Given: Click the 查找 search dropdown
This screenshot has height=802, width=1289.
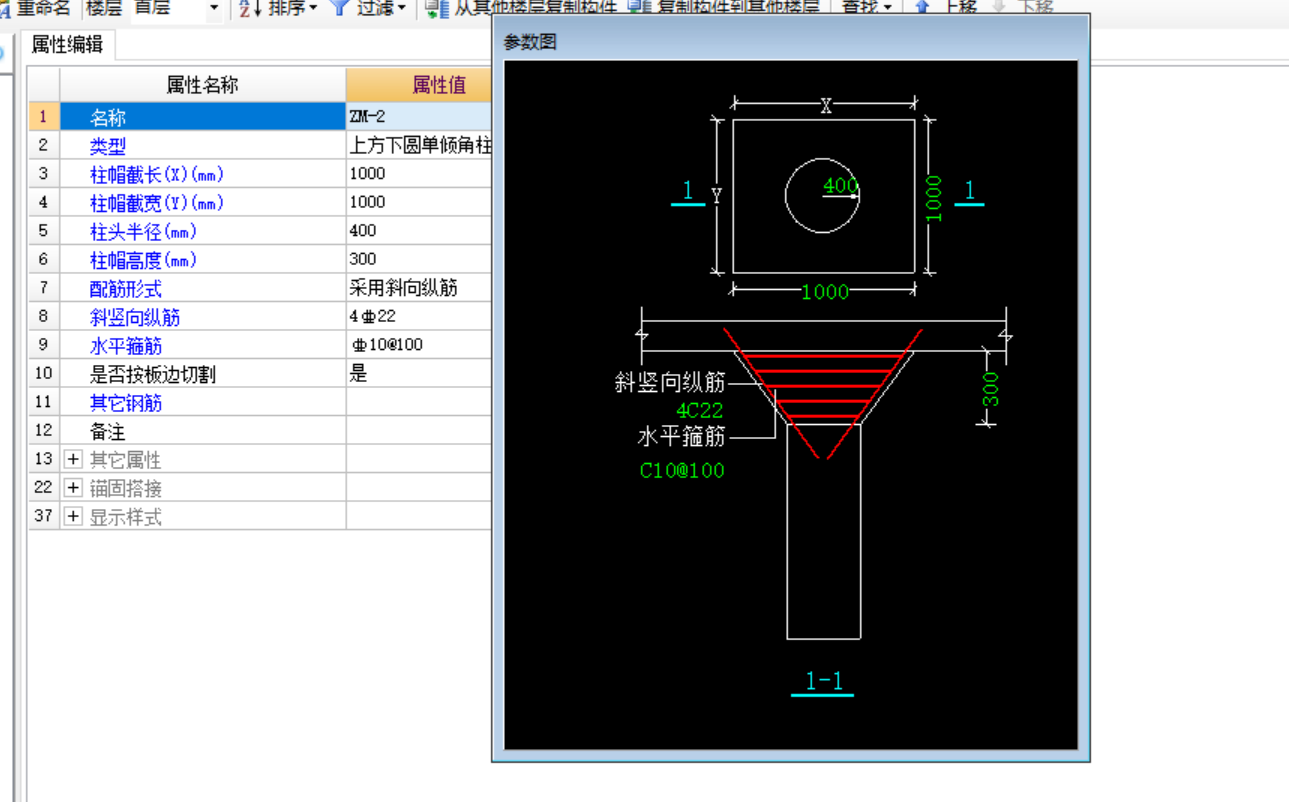Looking at the screenshot, I should click(x=866, y=7).
